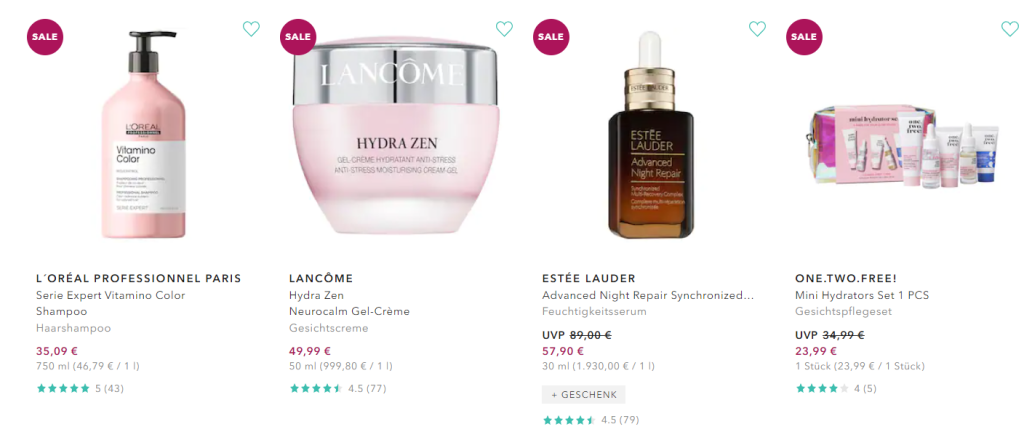This screenshot has height=440, width=1024.
Task: Open ESTÉE LAUDER brand title link
Action: [x=588, y=279]
